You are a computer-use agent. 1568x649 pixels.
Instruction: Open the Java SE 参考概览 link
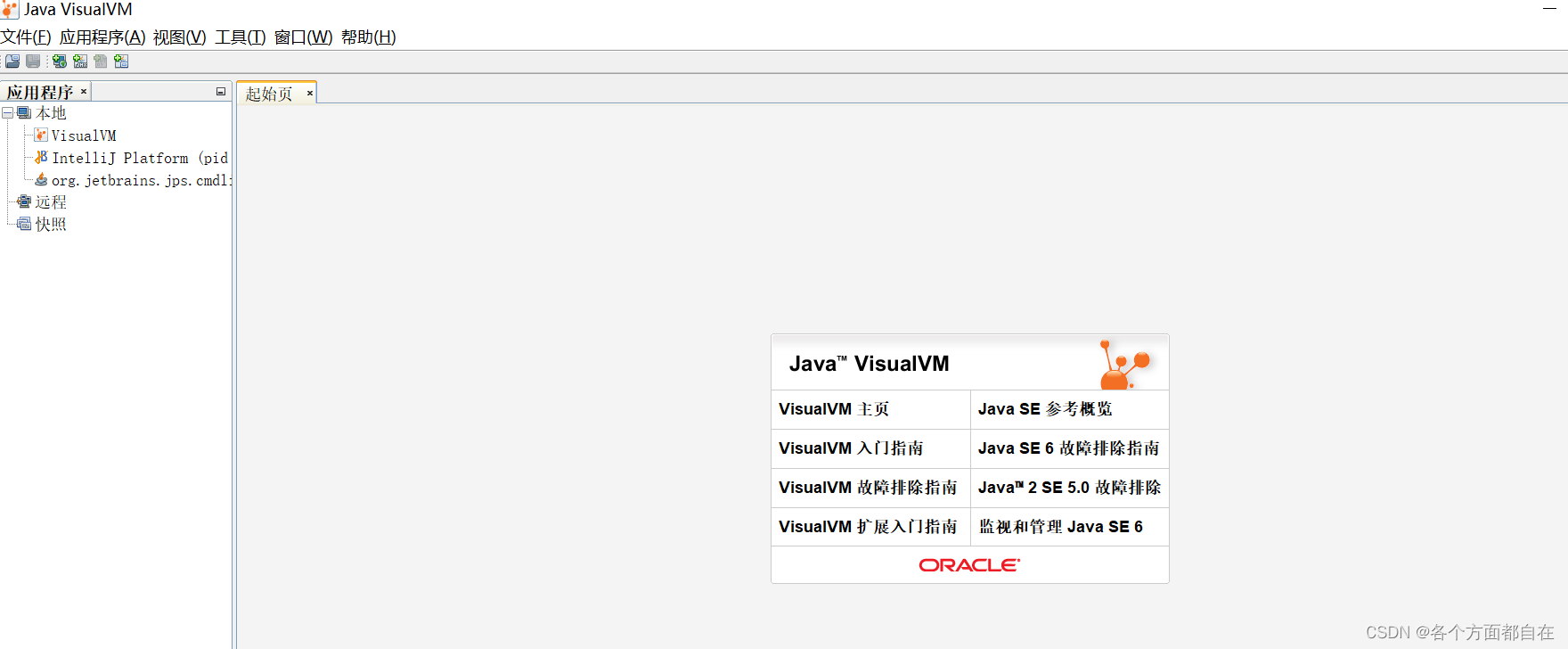pos(1045,409)
